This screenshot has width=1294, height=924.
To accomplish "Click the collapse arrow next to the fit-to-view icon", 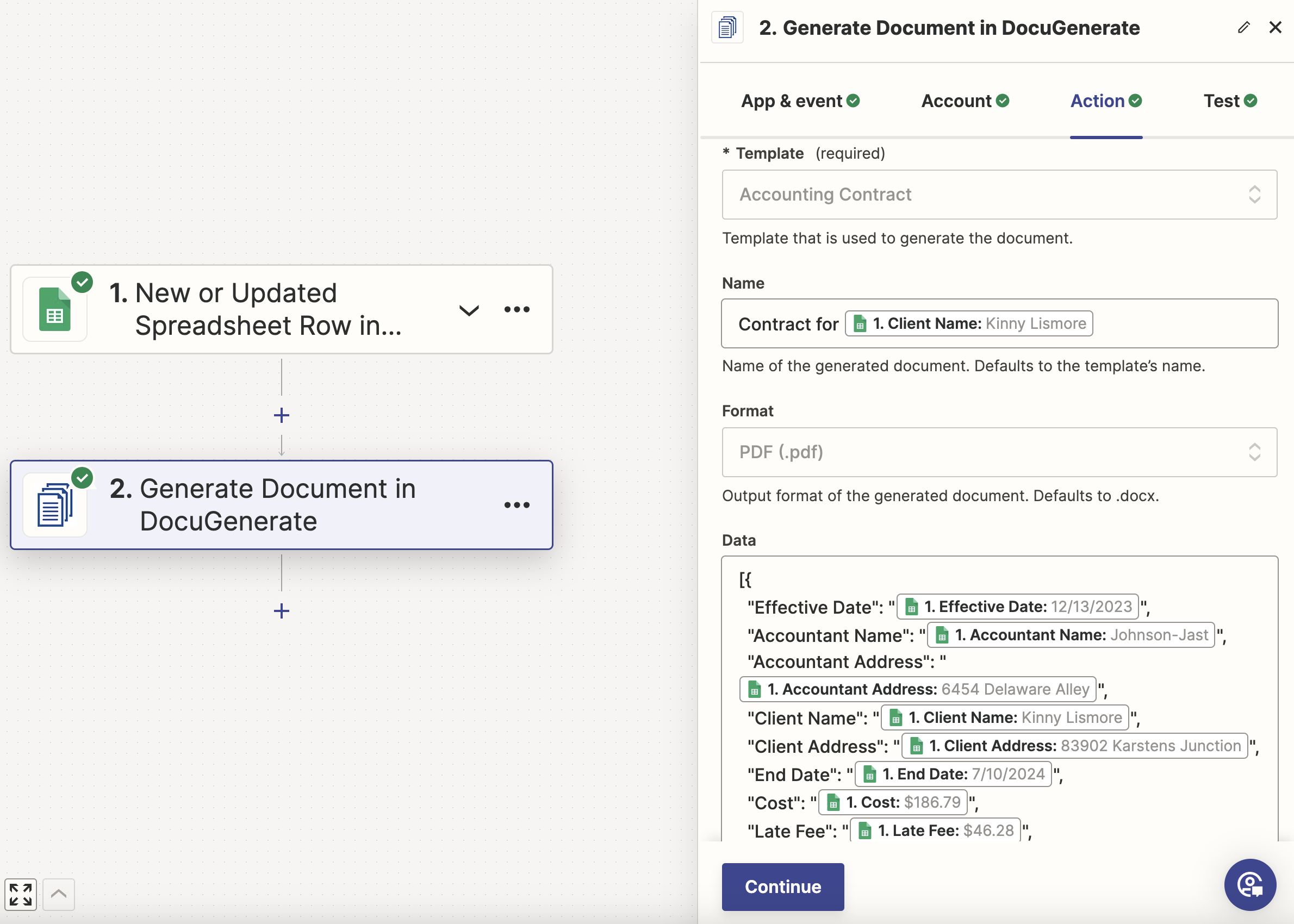I will (59, 895).
